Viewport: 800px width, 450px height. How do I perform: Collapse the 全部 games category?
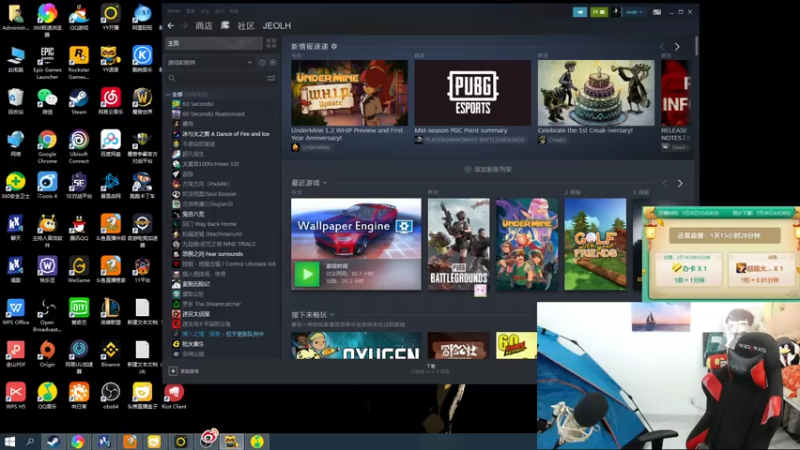pyautogui.click(x=168, y=94)
